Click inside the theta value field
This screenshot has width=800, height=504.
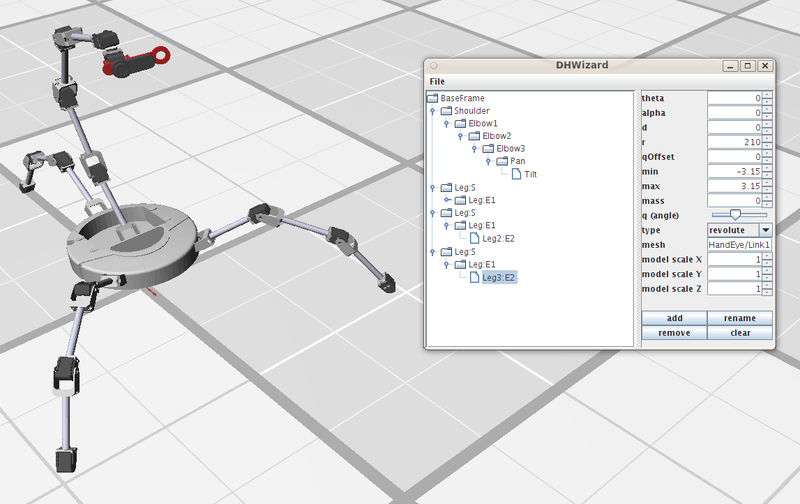pyautogui.click(x=734, y=98)
